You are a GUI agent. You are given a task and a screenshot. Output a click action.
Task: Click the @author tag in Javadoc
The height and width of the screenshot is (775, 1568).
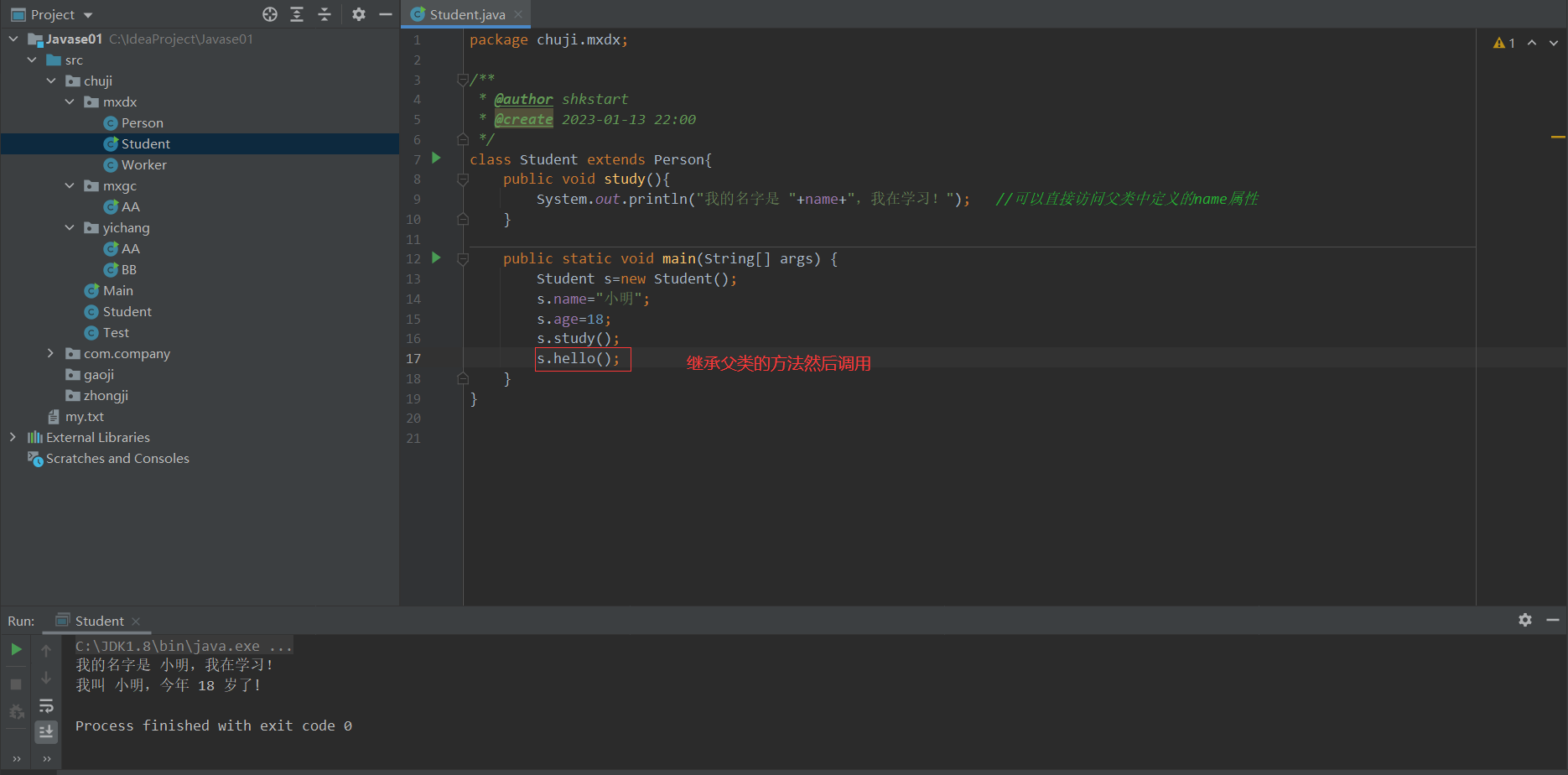[523, 99]
